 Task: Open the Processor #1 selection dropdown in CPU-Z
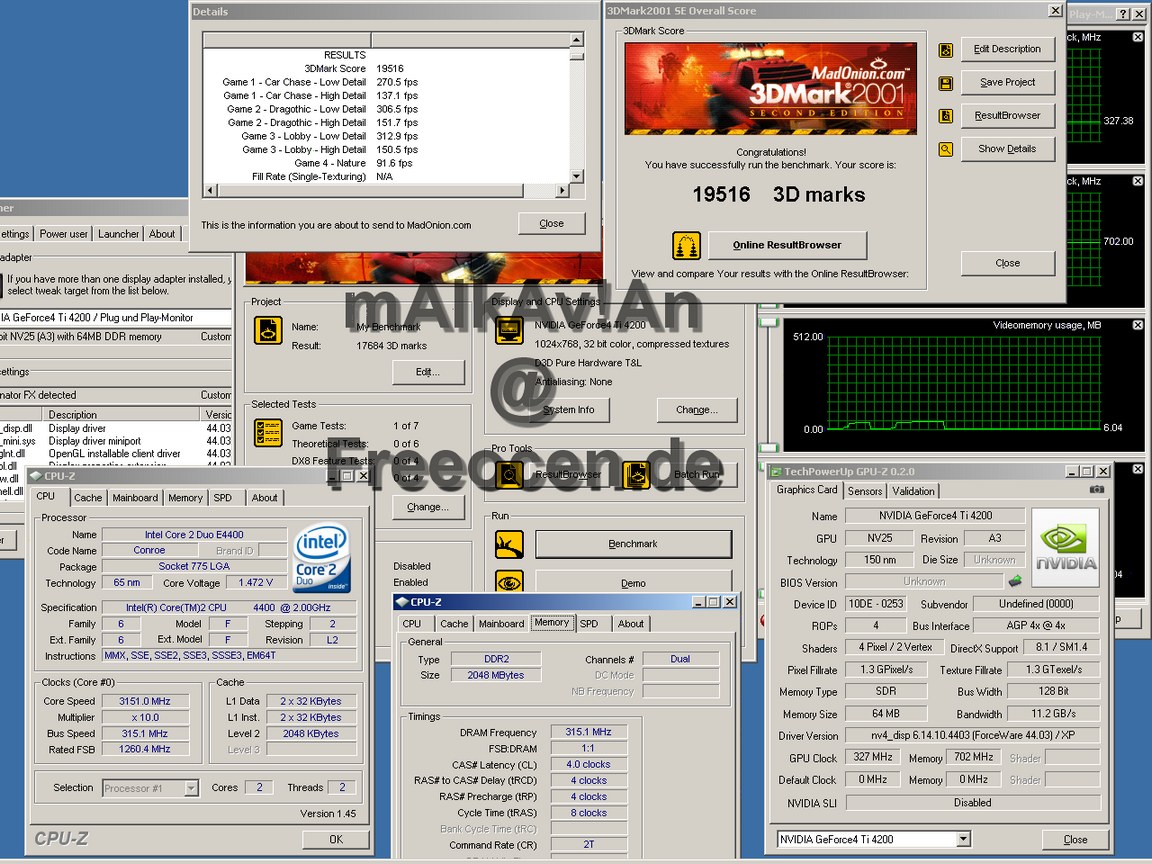click(191, 788)
